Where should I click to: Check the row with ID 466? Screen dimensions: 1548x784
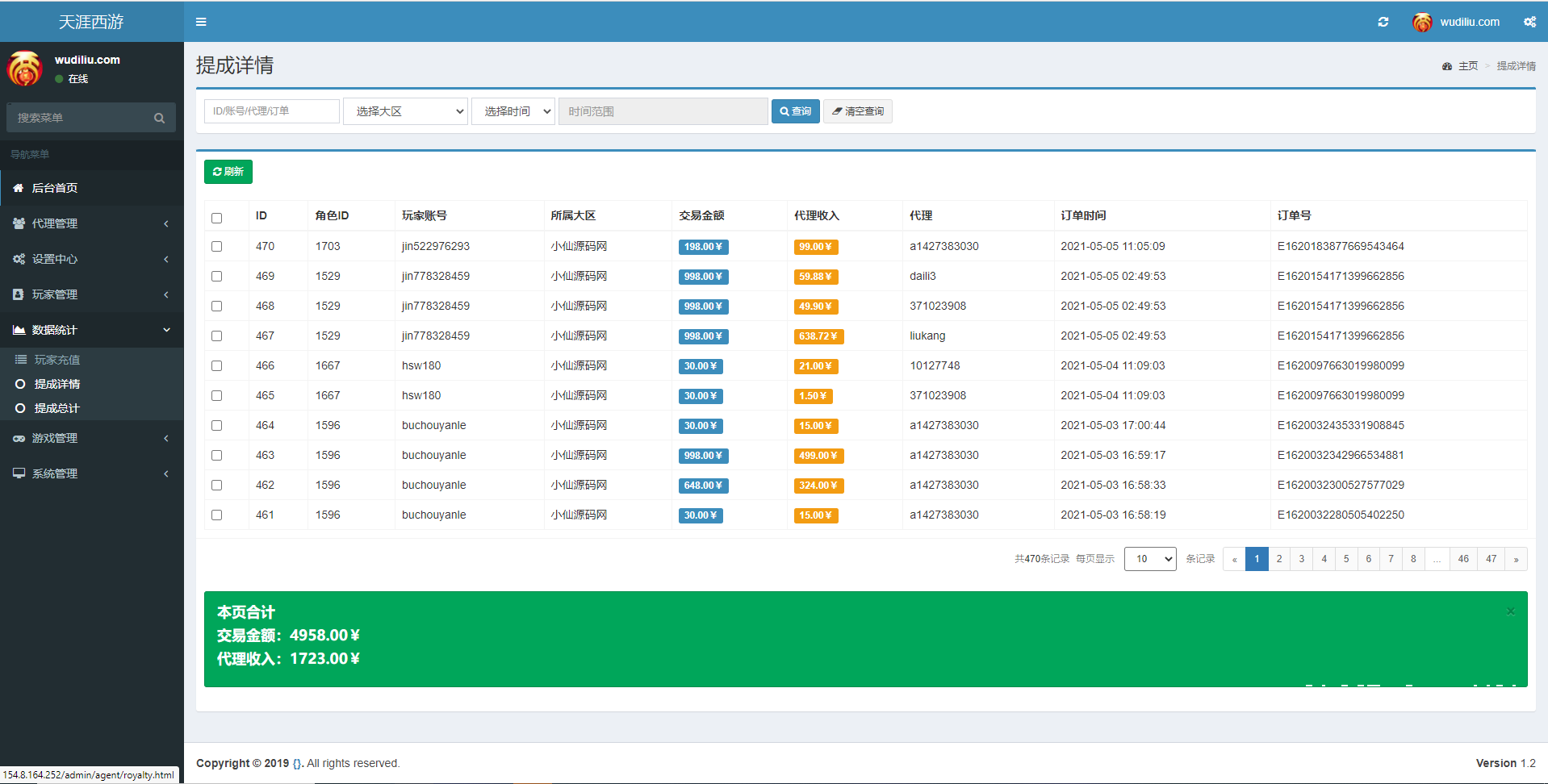216,365
